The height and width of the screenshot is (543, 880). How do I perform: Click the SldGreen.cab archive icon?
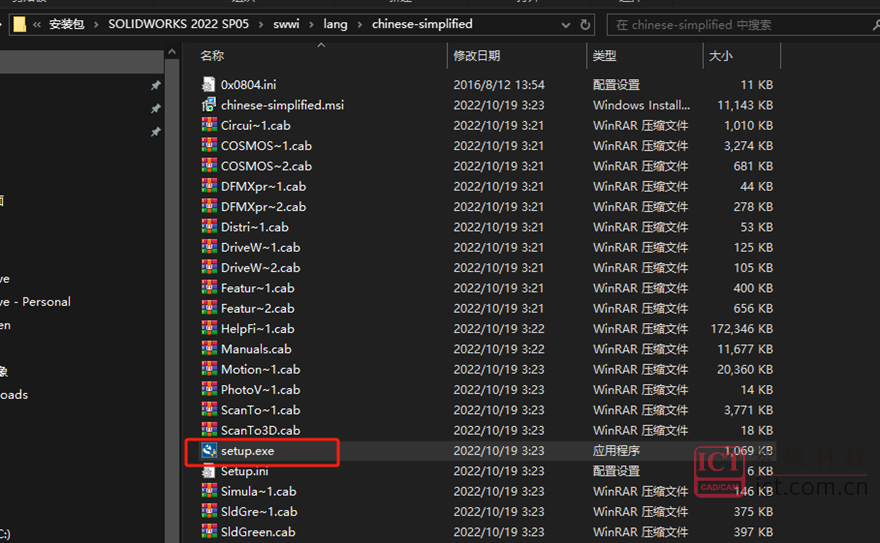209,532
